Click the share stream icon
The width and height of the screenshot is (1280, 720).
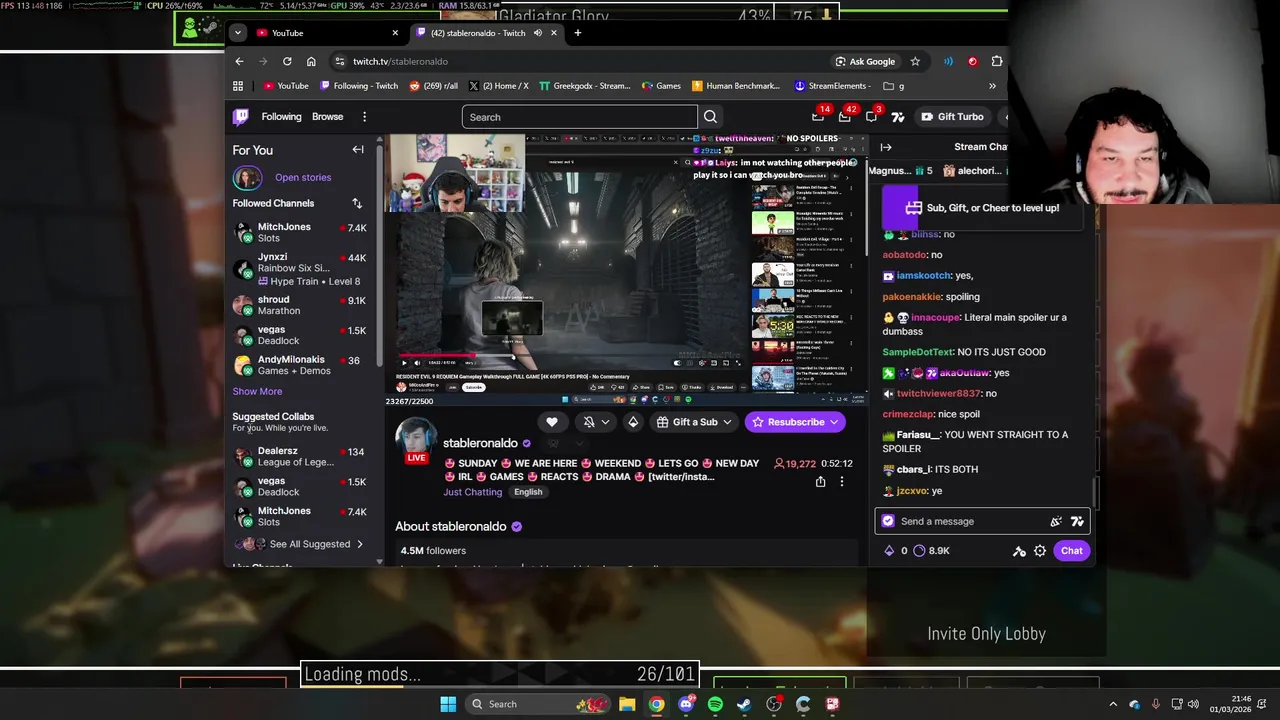click(820, 482)
